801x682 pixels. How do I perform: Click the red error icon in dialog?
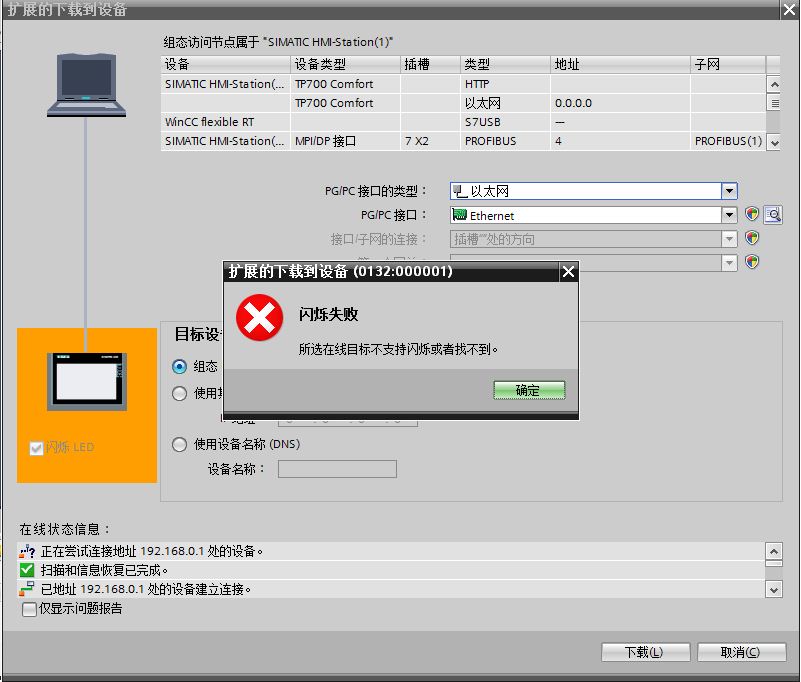coord(260,318)
